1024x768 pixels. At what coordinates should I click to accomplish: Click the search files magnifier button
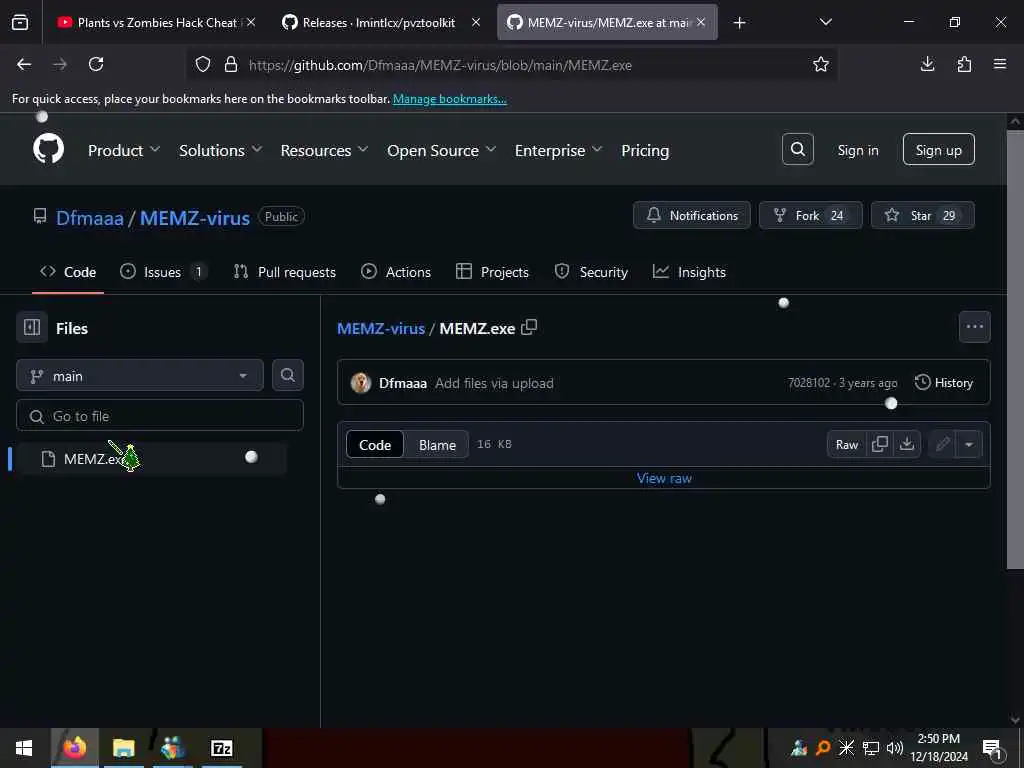tap(287, 375)
